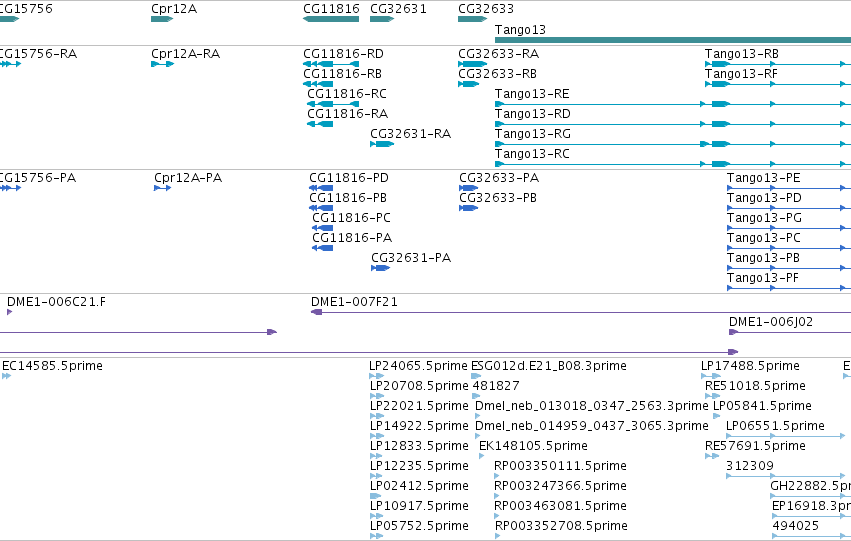Select EST EK148105.5prime

tap(533, 447)
